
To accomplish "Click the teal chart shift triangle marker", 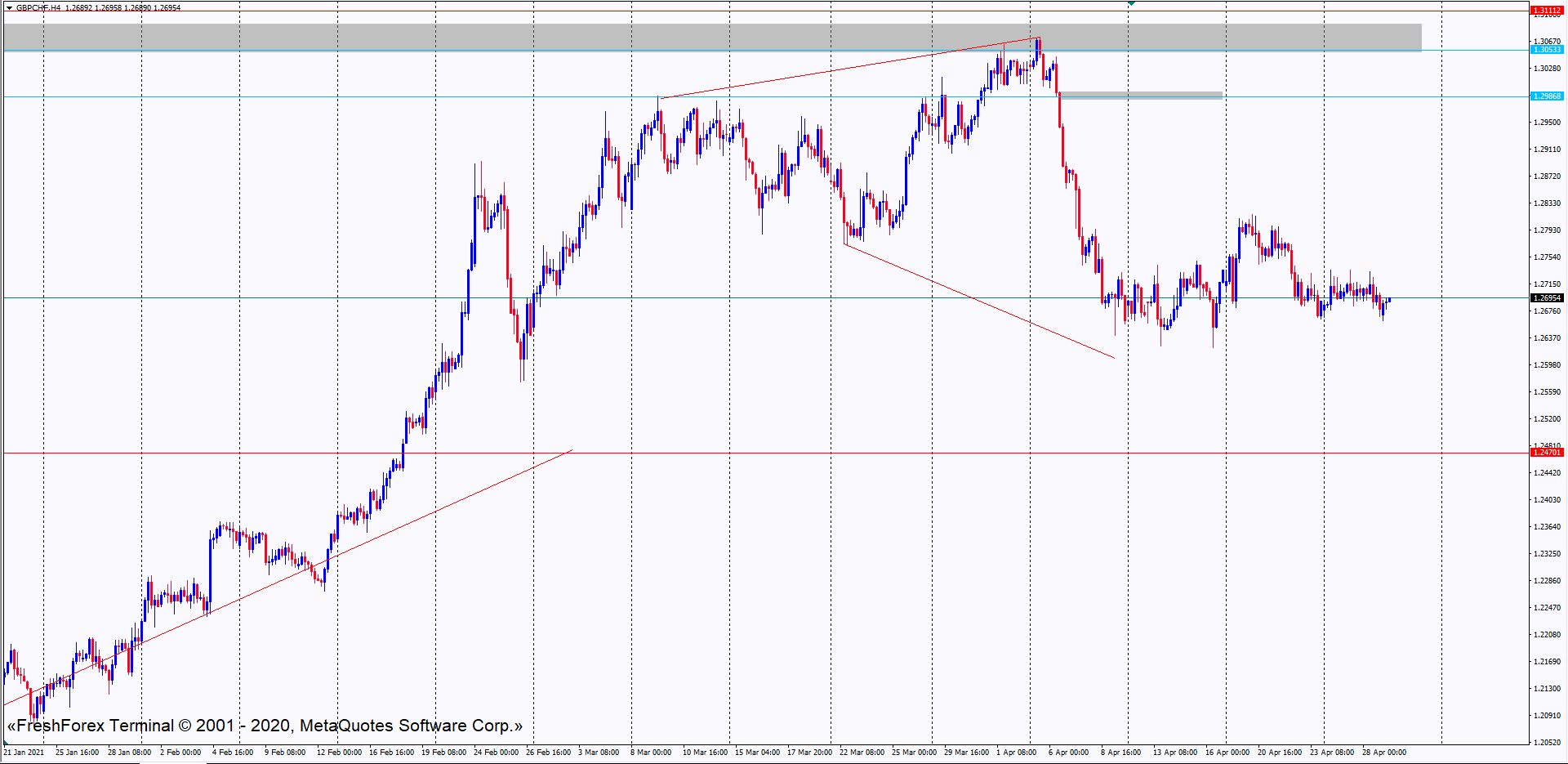I will point(1131,4).
